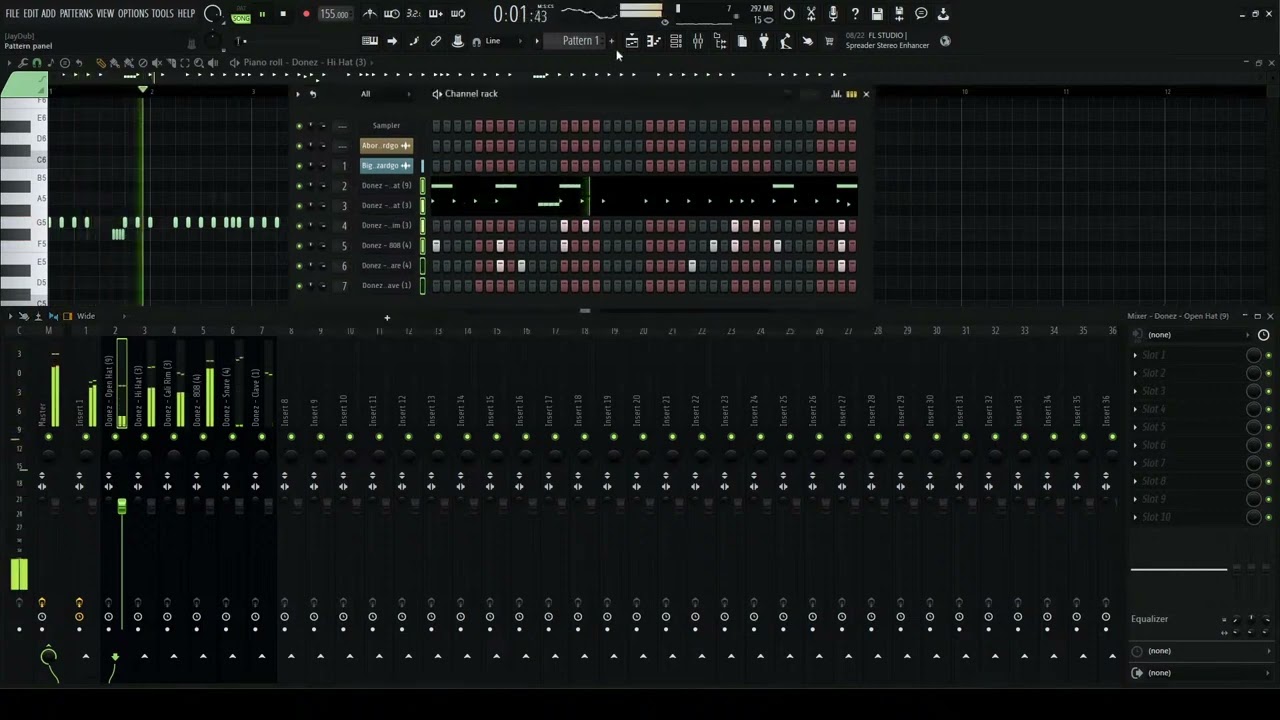This screenshot has height=720, width=1280.
Task: Open the Browser view icon
Action: click(720, 41)
